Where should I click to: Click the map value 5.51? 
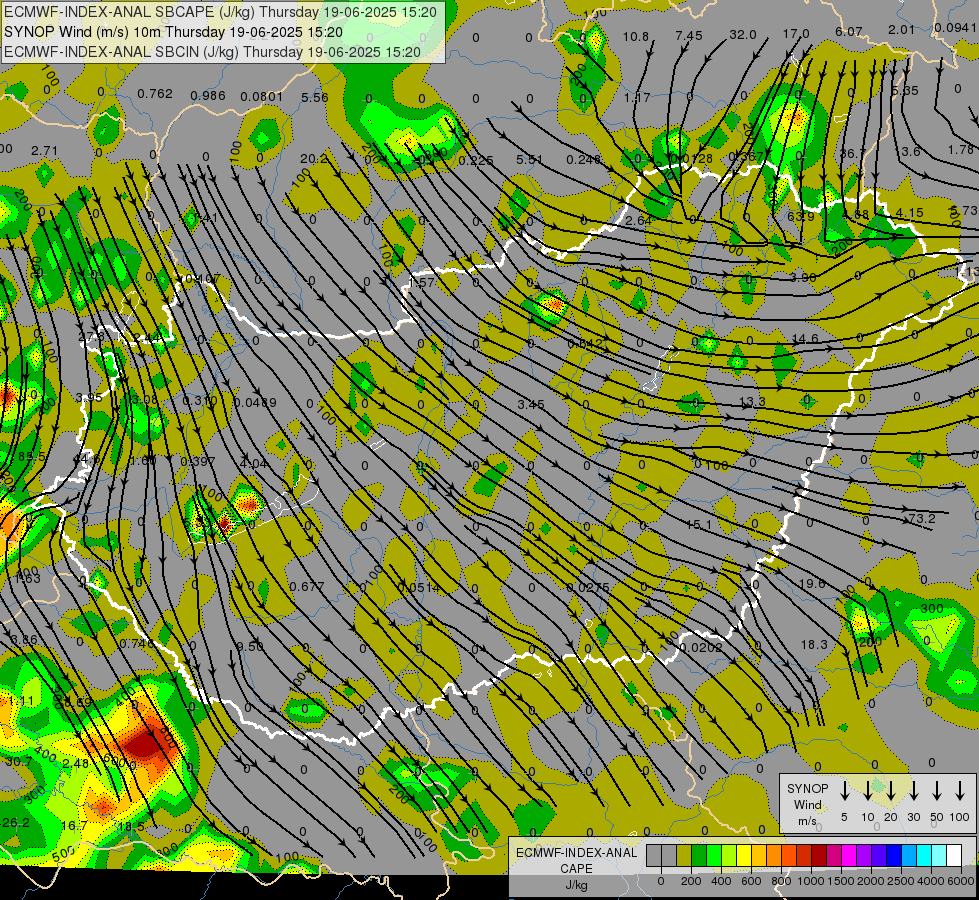(x=529, y=159)
